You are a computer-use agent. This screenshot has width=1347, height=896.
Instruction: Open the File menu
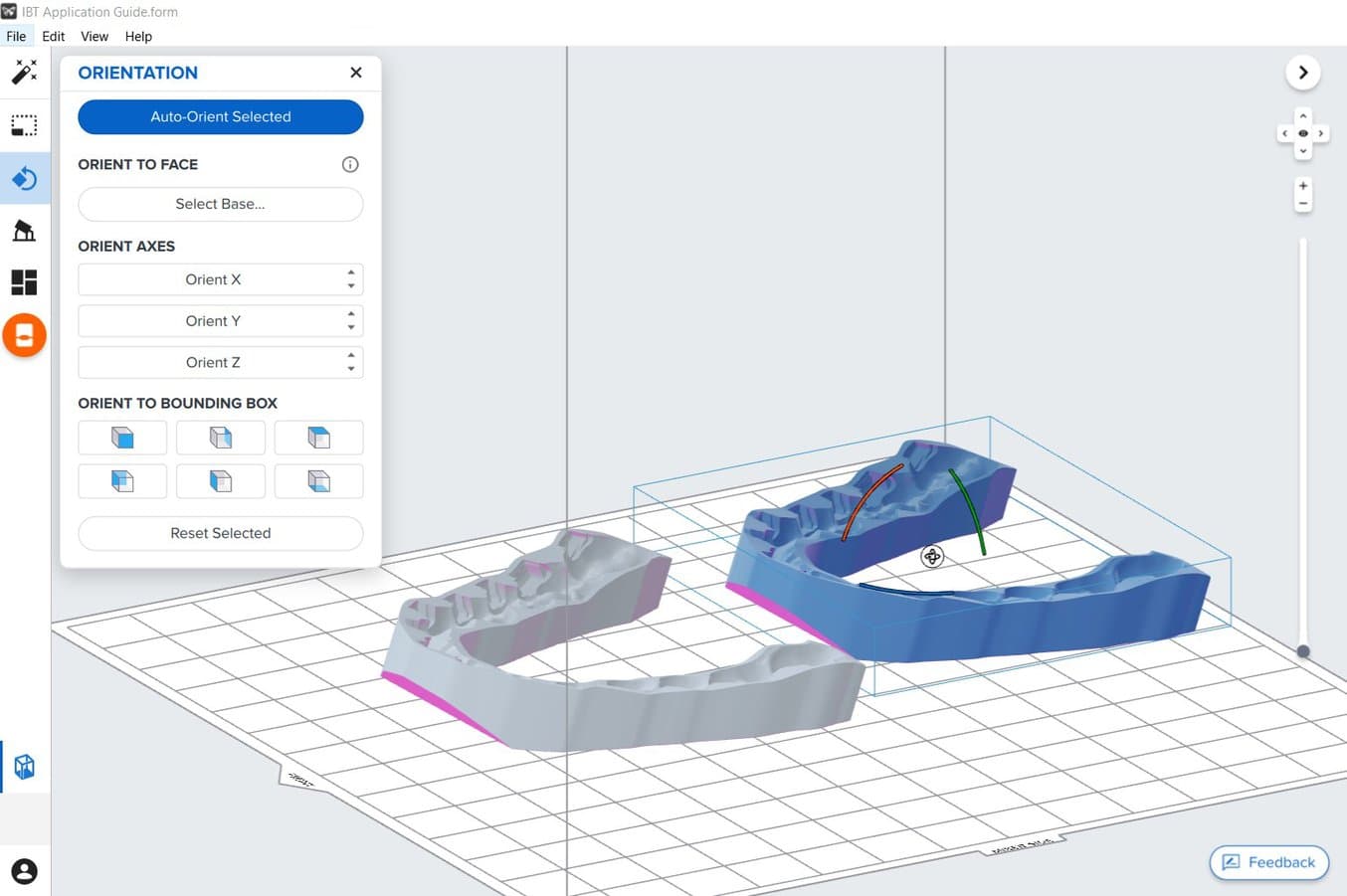[x=16, y=36]
